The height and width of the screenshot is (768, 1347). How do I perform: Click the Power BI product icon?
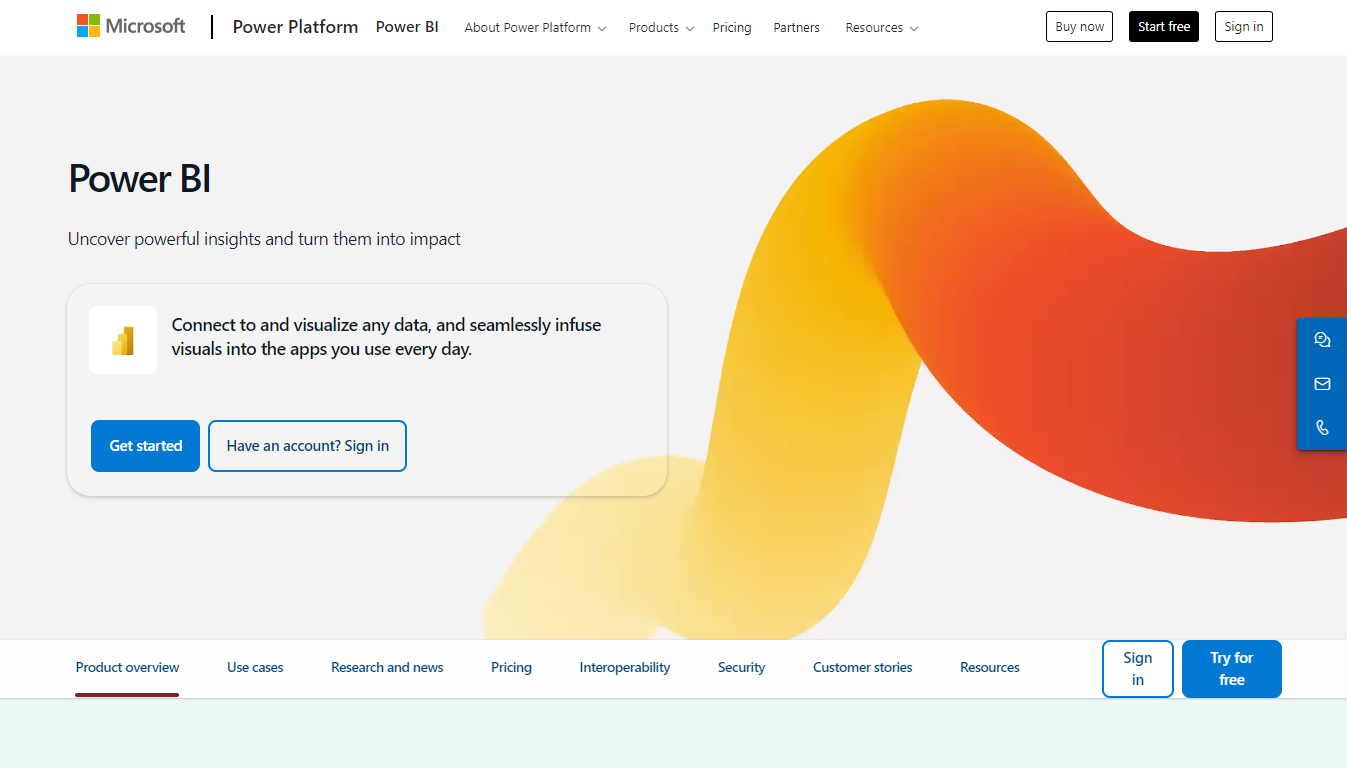(x=123, y=340)
